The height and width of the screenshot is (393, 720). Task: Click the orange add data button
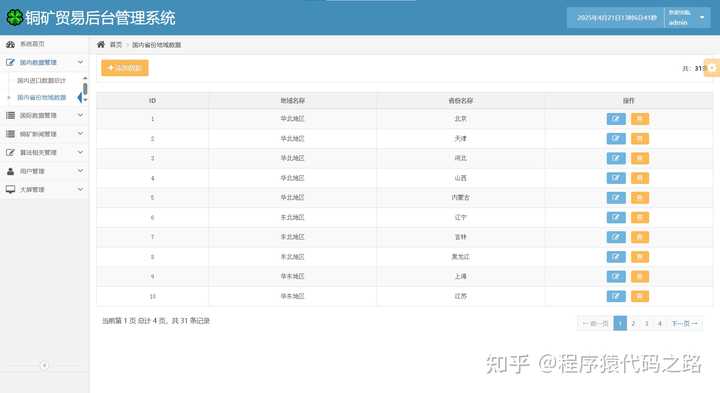[125, 68]
